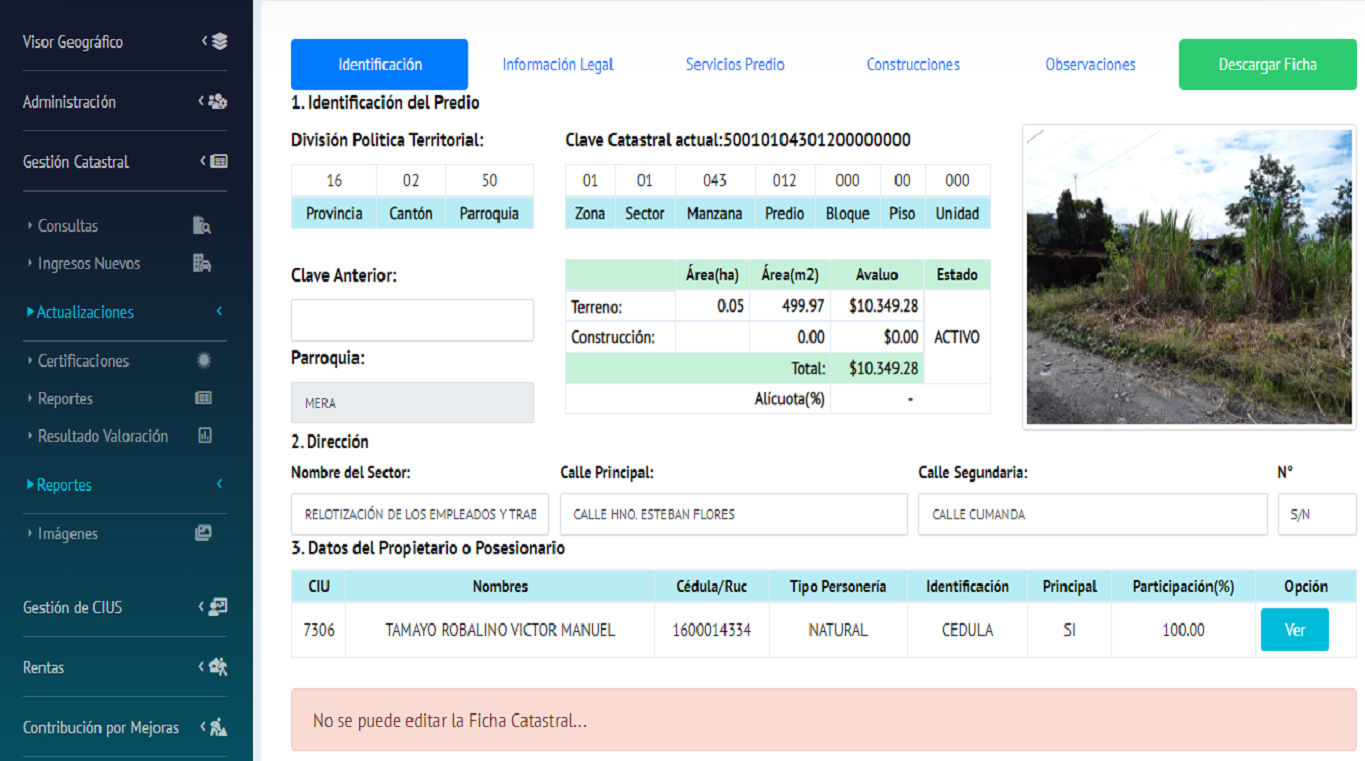Click the Rentas icon in sidebar
This screenshot has height=761, width=1365.
tap(218, 667)
